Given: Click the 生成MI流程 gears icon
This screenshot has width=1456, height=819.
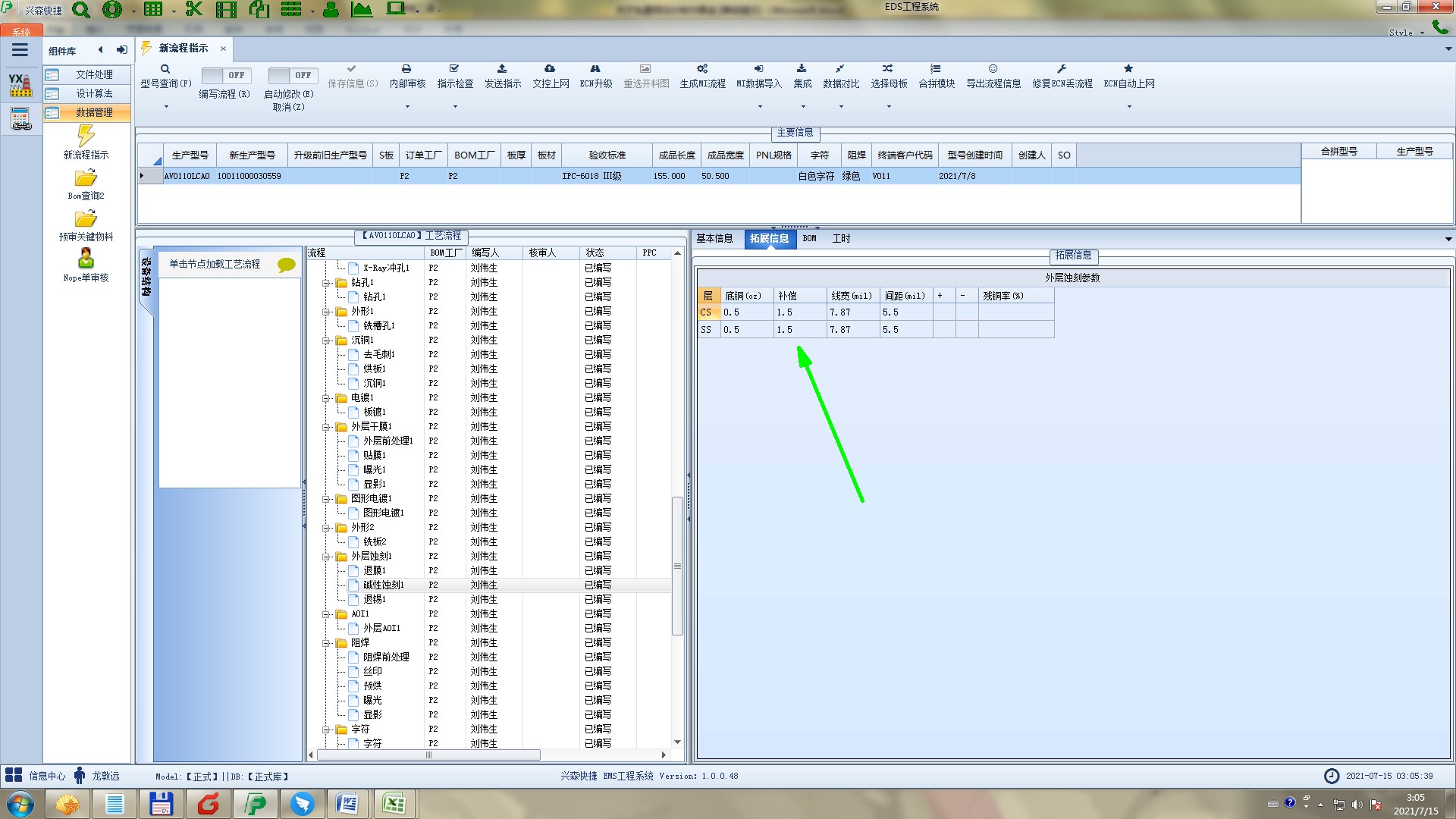Looking at the screenshot, I should (x=702, y=69).
